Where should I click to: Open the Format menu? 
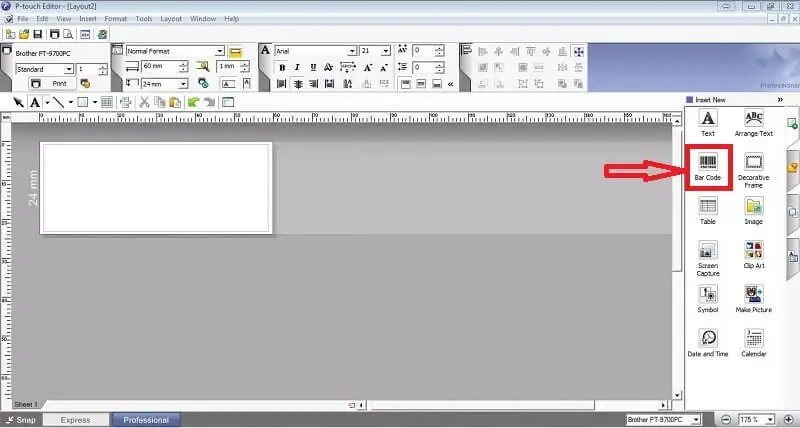click(116, 19)
